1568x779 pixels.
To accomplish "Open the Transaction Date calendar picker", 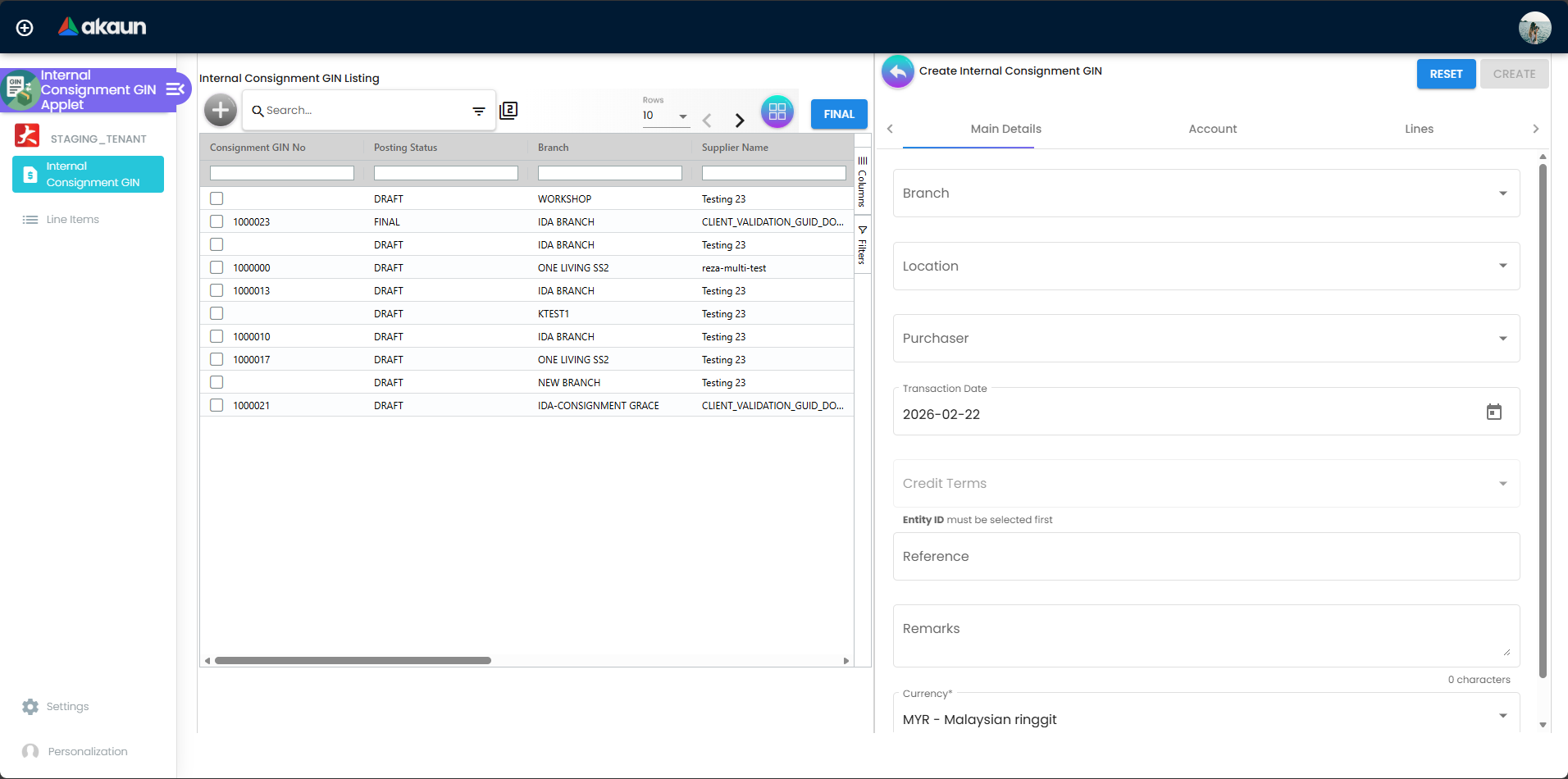I will pos(1494,412).
